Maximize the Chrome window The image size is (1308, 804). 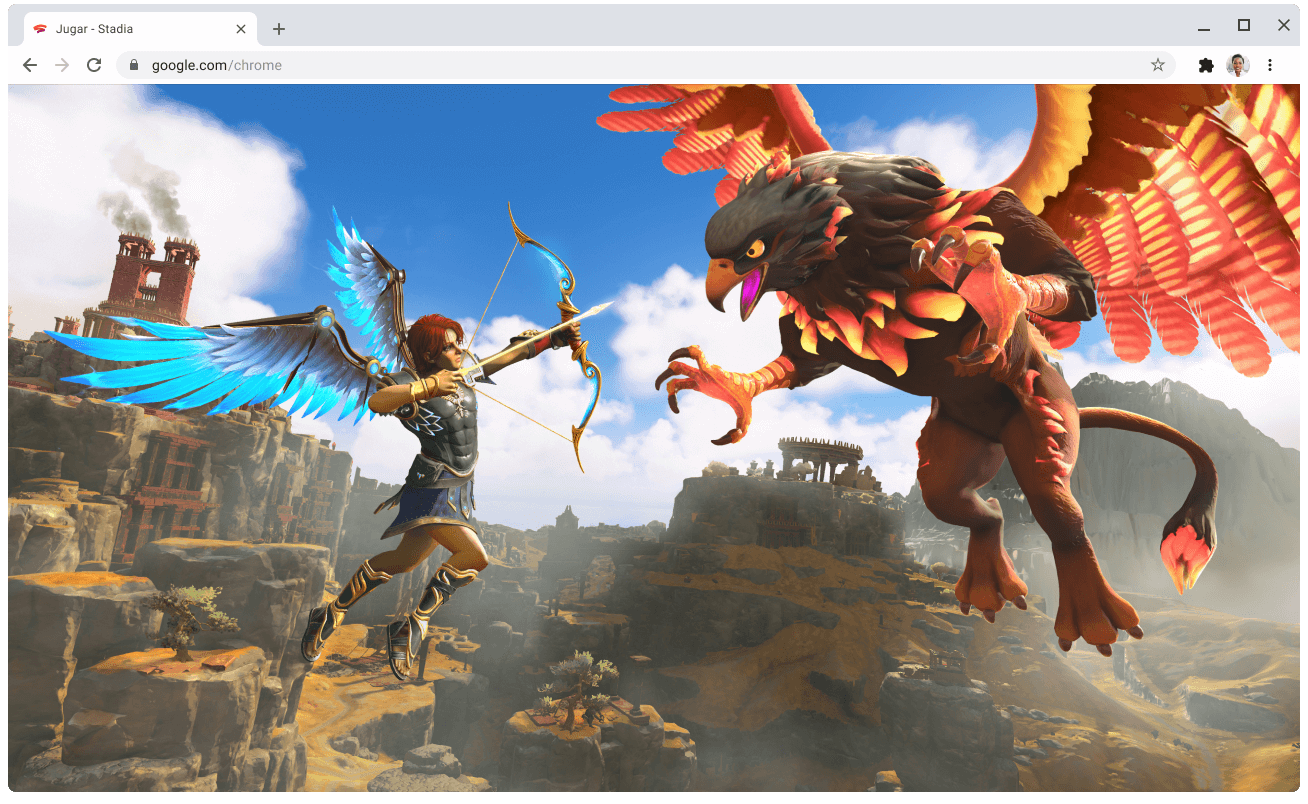point(1244,26)
